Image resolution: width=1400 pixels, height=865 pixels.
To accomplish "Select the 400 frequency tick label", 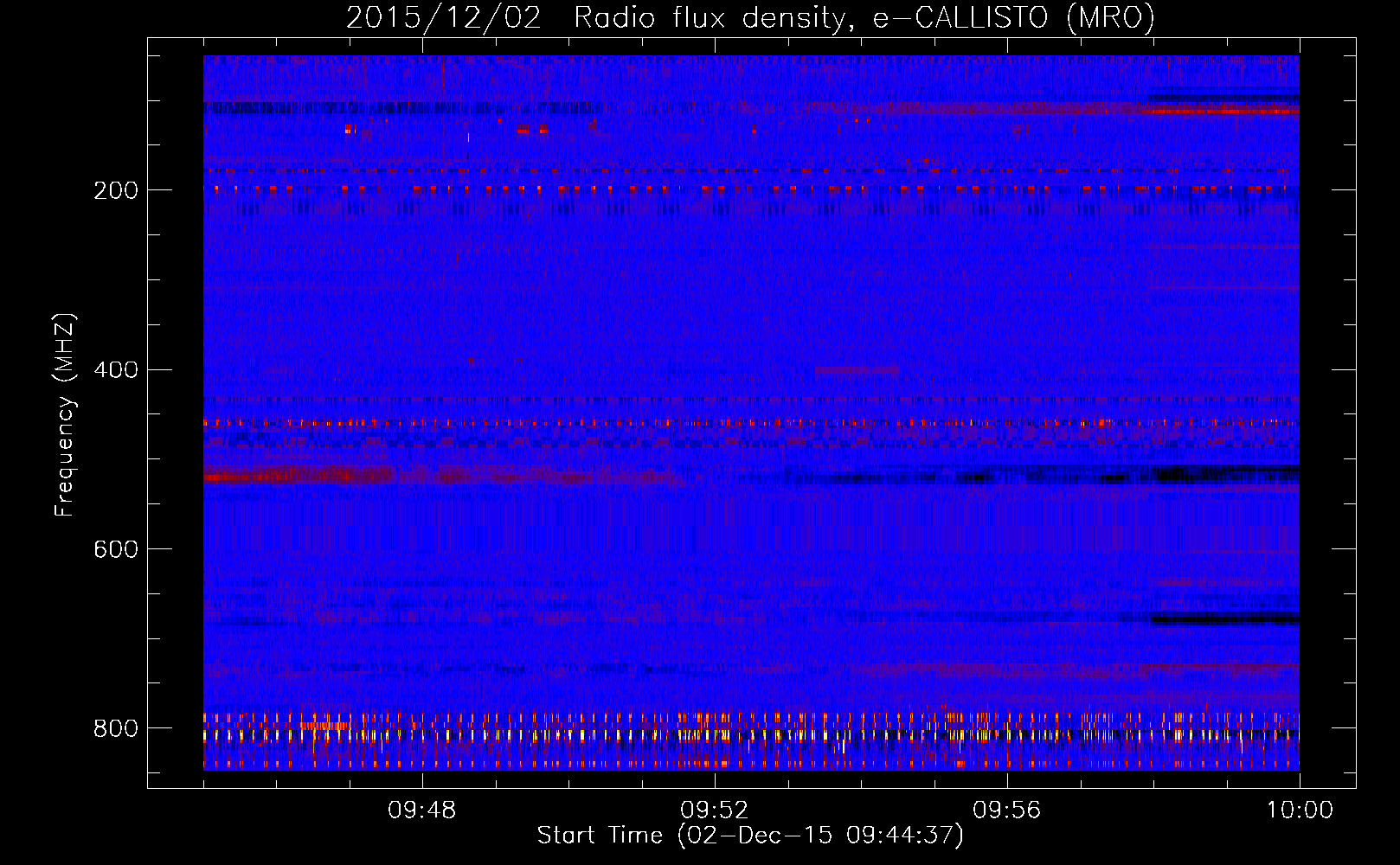I will pyautogui.click(x=116, y=370).
